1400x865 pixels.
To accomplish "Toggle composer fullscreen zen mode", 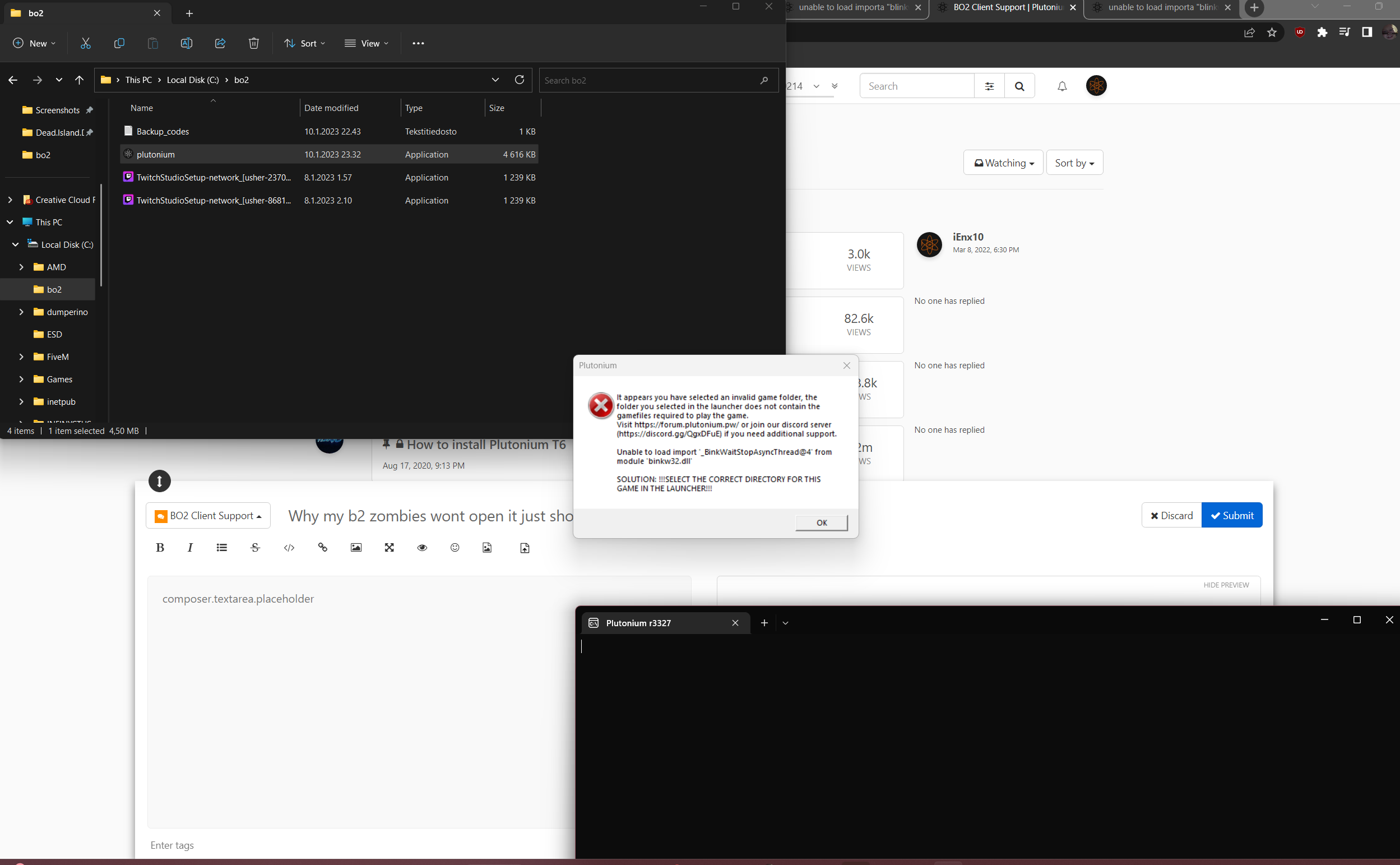I will 390,548.
